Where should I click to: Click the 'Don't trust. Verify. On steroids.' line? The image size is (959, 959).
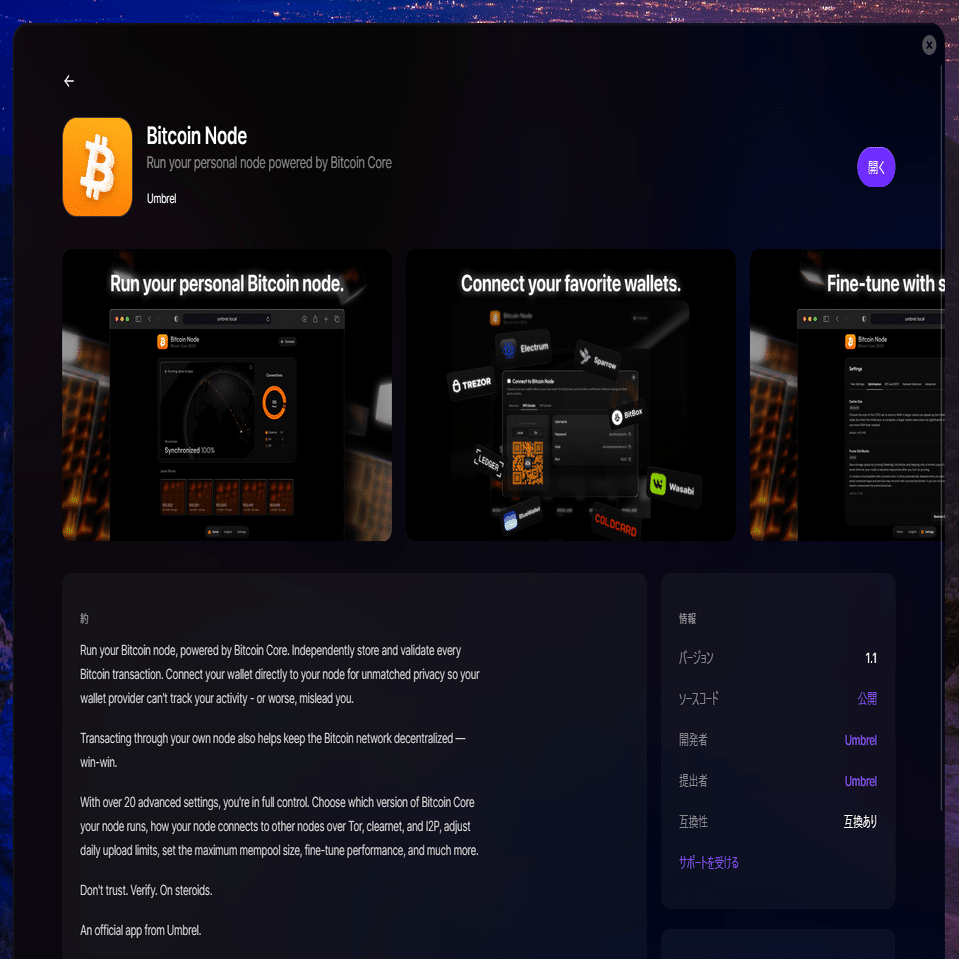point(146,890)
